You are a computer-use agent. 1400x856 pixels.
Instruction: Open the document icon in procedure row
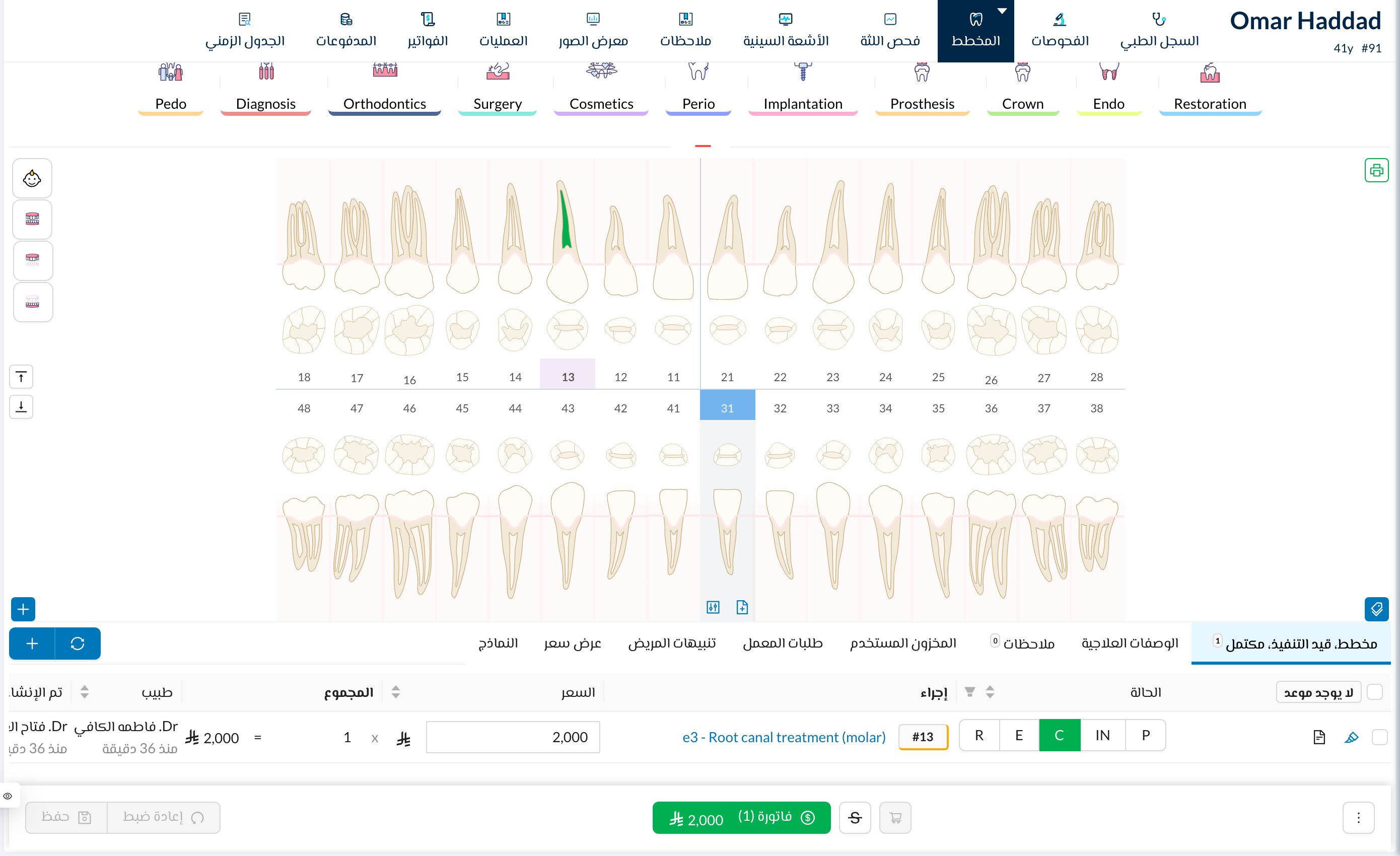tap(1319, 737)
